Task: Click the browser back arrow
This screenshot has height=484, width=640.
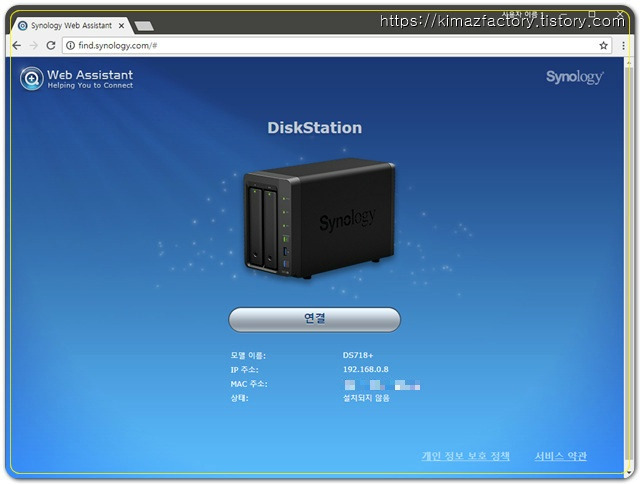Action: 17,46
